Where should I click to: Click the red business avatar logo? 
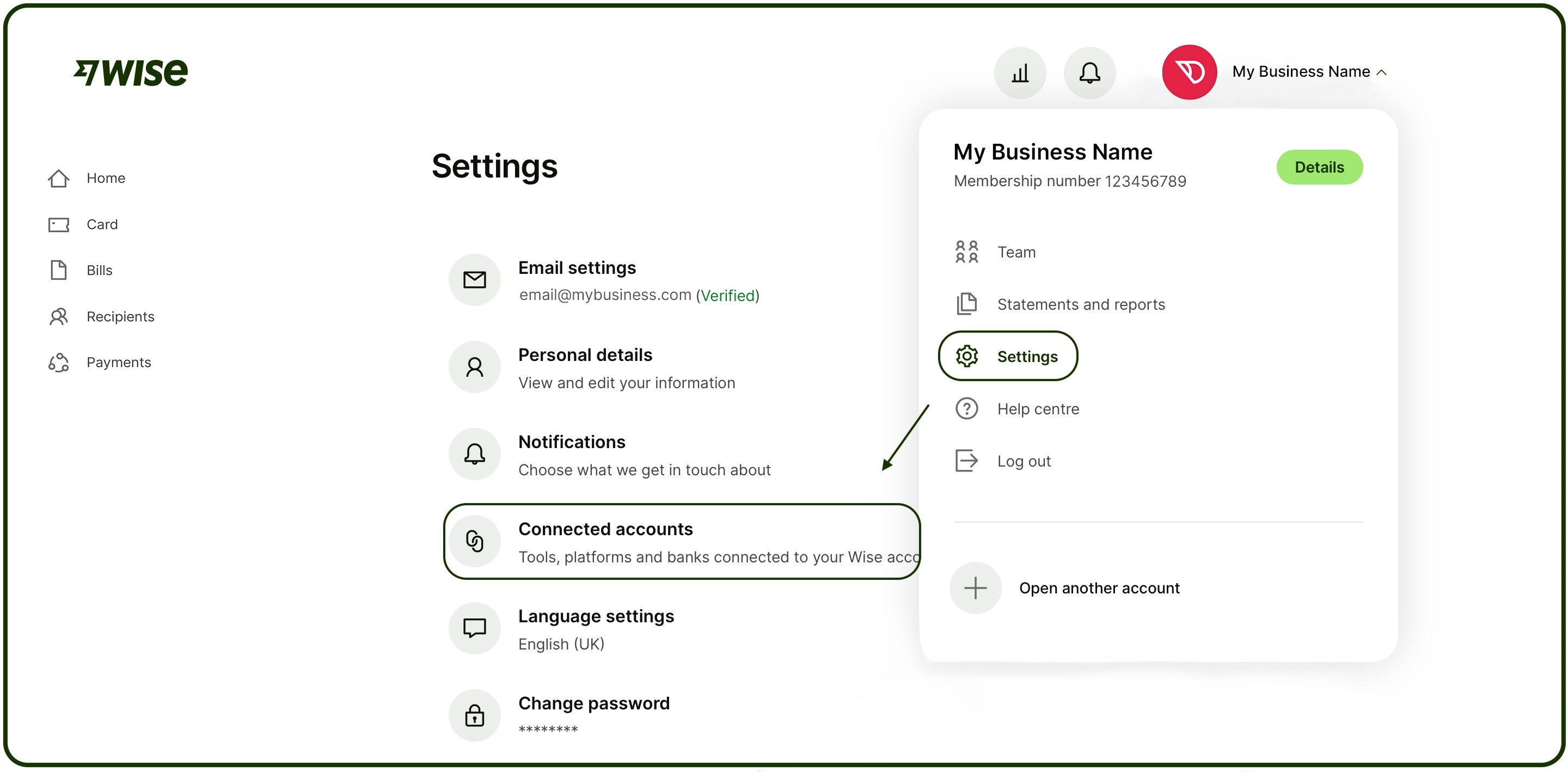1189,72
